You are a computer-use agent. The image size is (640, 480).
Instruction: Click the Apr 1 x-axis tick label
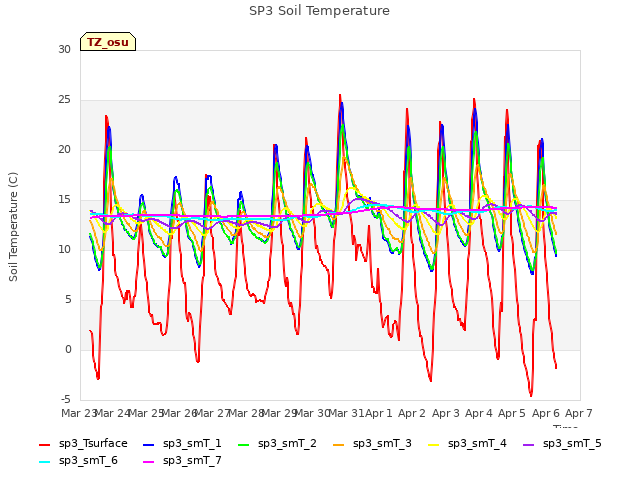click(378, 413)
